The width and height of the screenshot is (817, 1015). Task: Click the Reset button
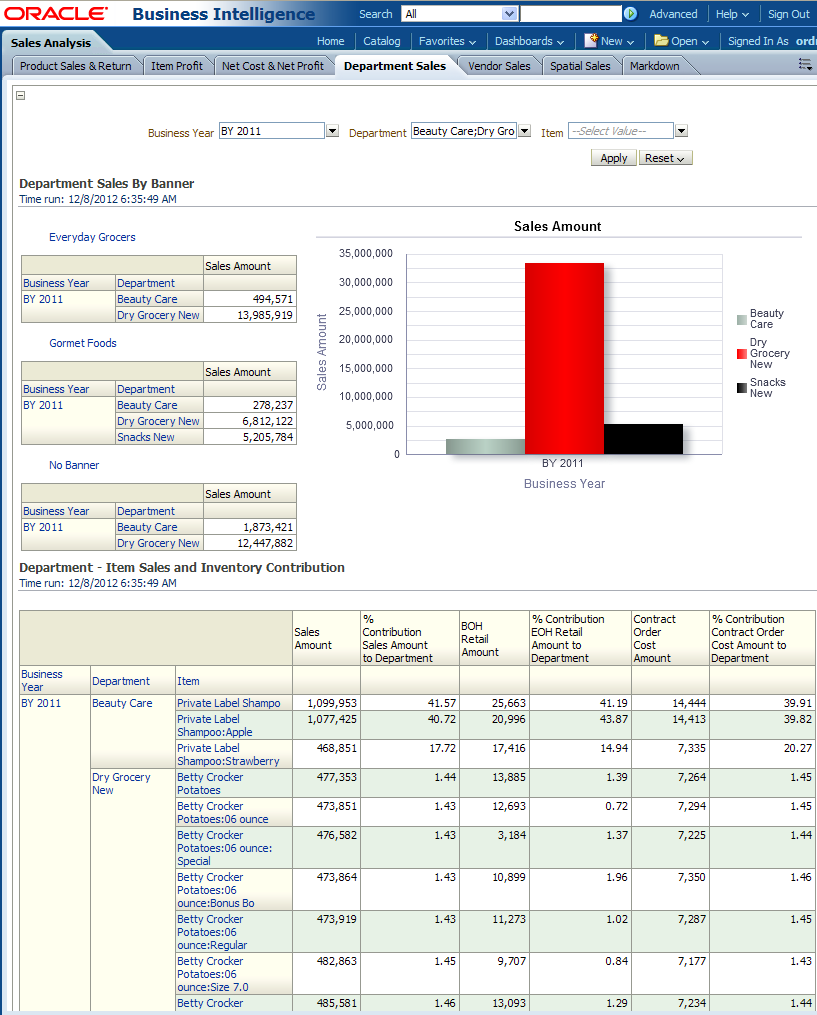click(665, 158)
